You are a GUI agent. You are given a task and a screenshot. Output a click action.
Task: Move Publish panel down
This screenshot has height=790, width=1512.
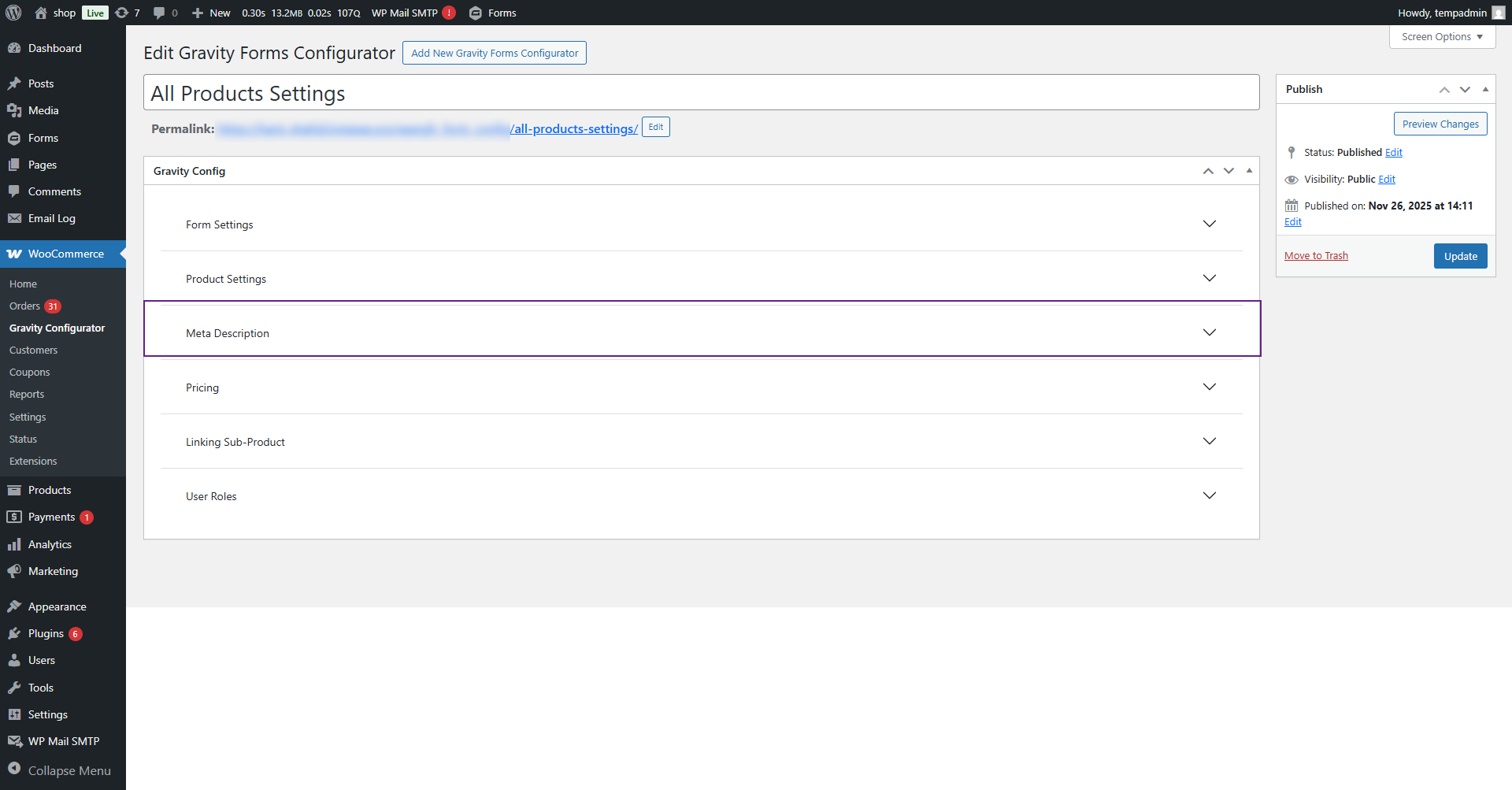(x=1465, y=89)
